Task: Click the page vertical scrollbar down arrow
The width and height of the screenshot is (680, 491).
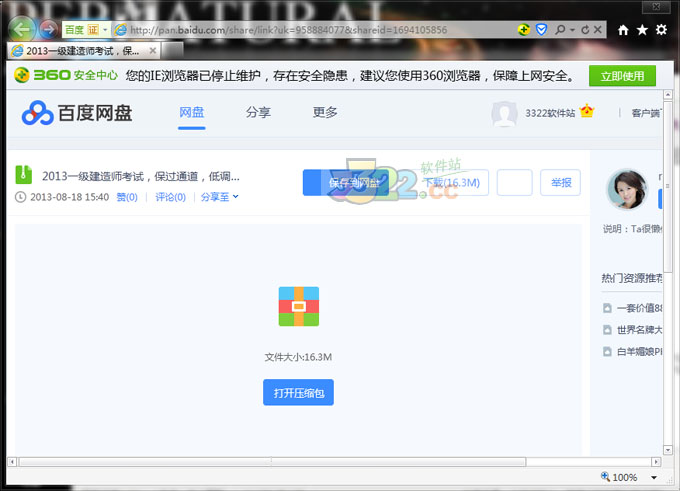Action: pyautogui.click(x=668, y=450)
